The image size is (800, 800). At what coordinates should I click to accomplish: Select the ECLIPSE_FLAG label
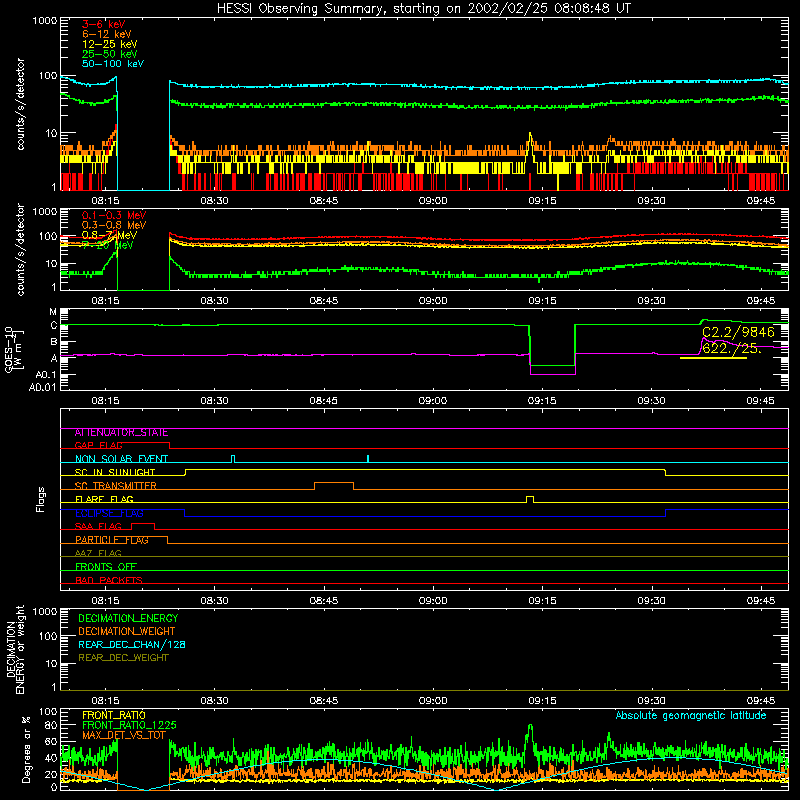coord(109,513)
